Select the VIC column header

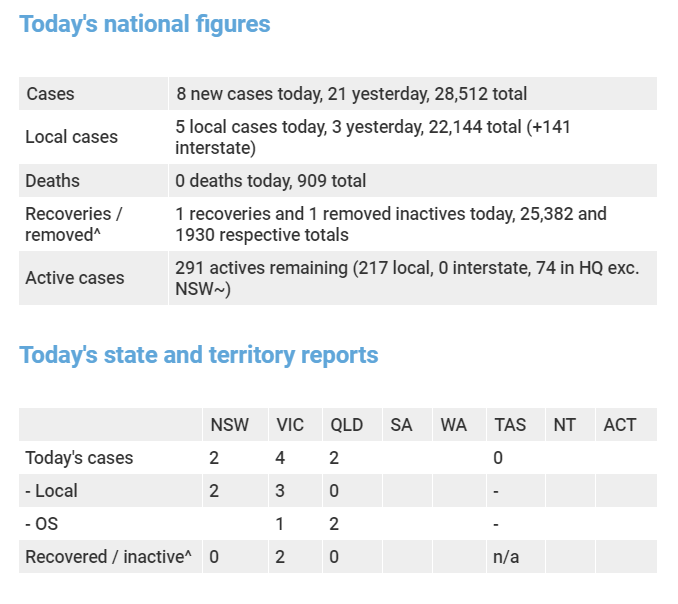pyautogui.click(x=290, y=425)
